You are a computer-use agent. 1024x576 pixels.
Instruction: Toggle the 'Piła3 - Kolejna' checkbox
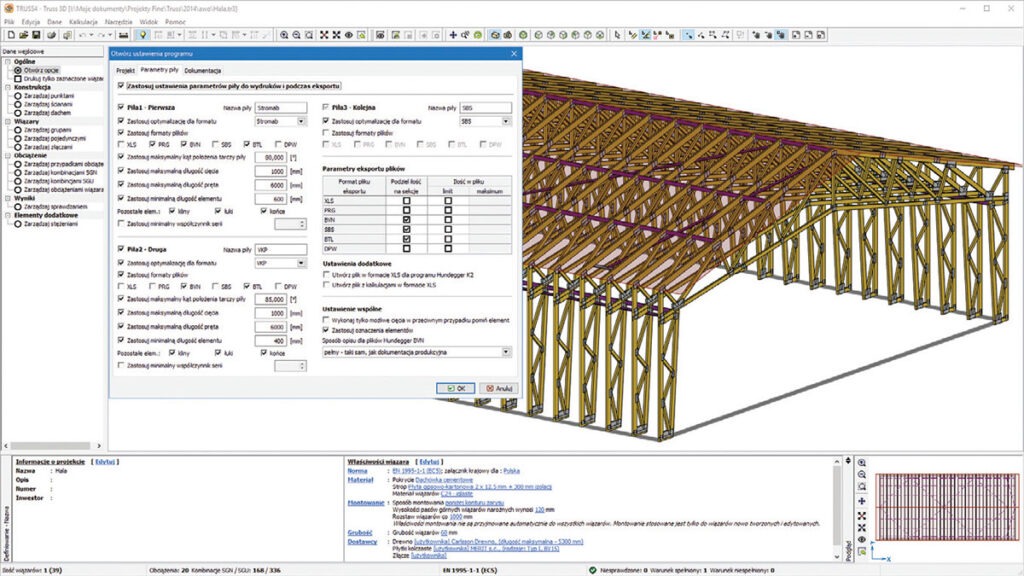(x=326, y=107)
